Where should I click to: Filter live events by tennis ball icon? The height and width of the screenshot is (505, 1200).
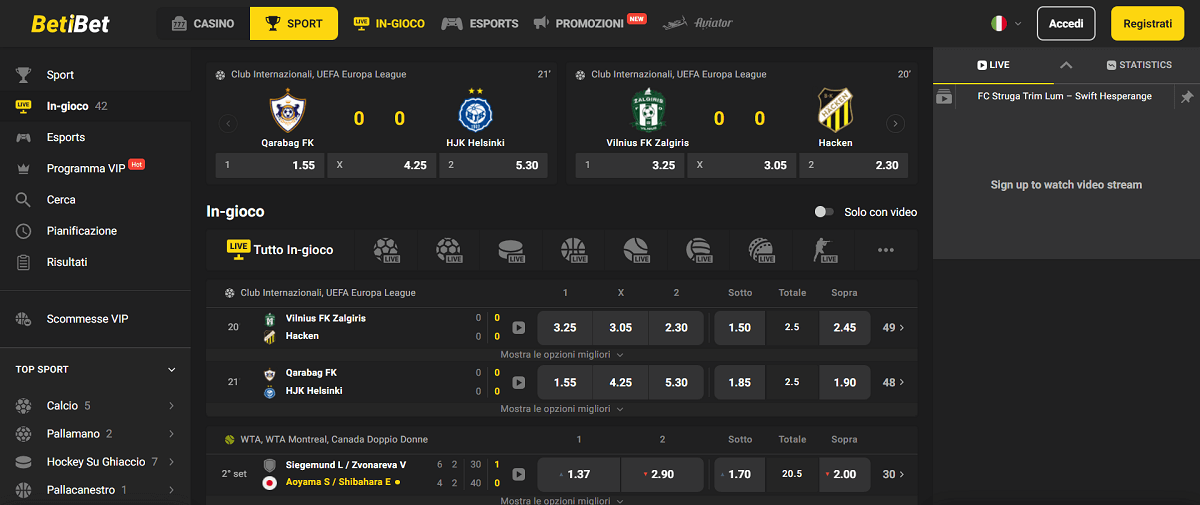(x=636, y=250)
